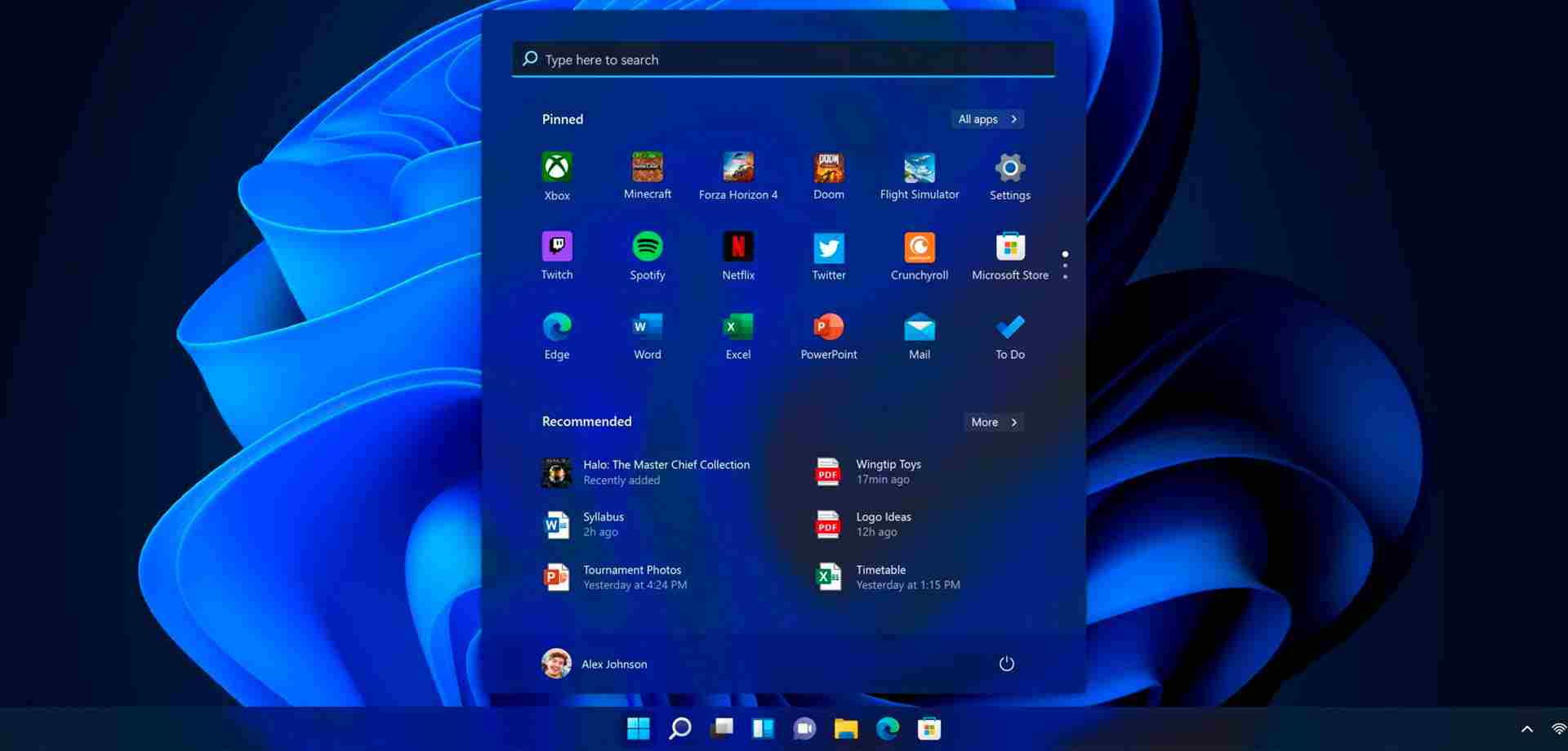Launch Edge from the taskbar
This screenshot has width=1568, height=751.
pyautogui.click(x=888, y=728)
